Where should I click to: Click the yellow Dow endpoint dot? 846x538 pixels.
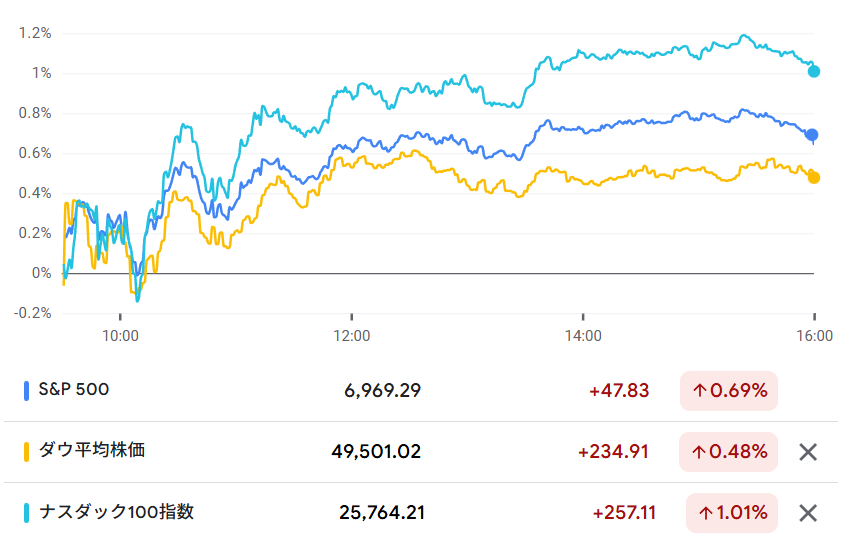coord(813,177)
